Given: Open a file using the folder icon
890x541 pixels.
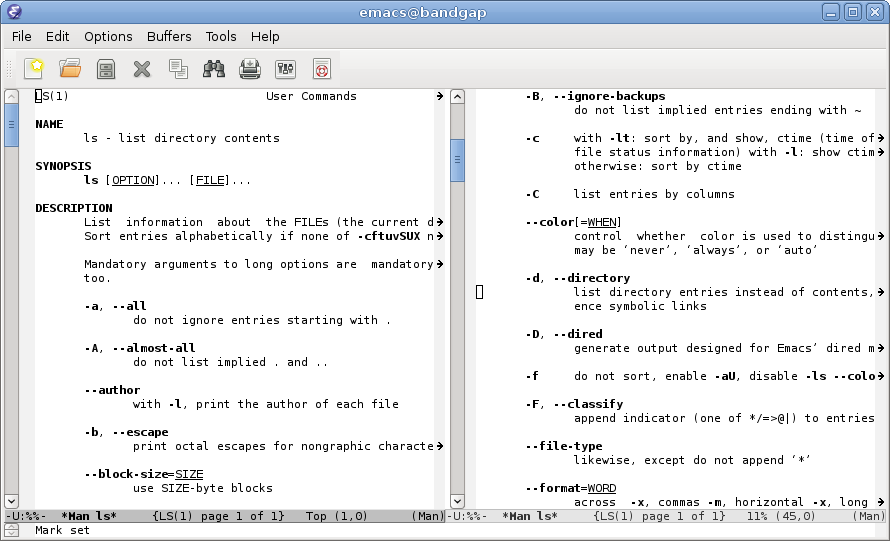Looking at the screenshot, I should (x=70, y=69).
